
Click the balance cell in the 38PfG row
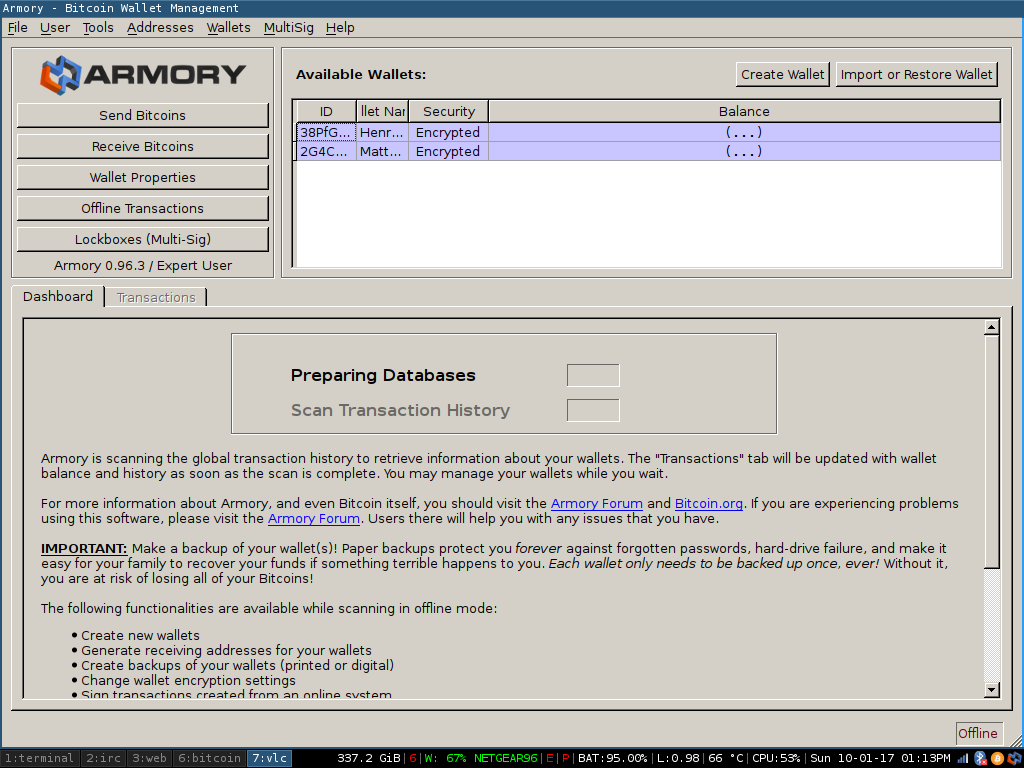click(744, 133)
